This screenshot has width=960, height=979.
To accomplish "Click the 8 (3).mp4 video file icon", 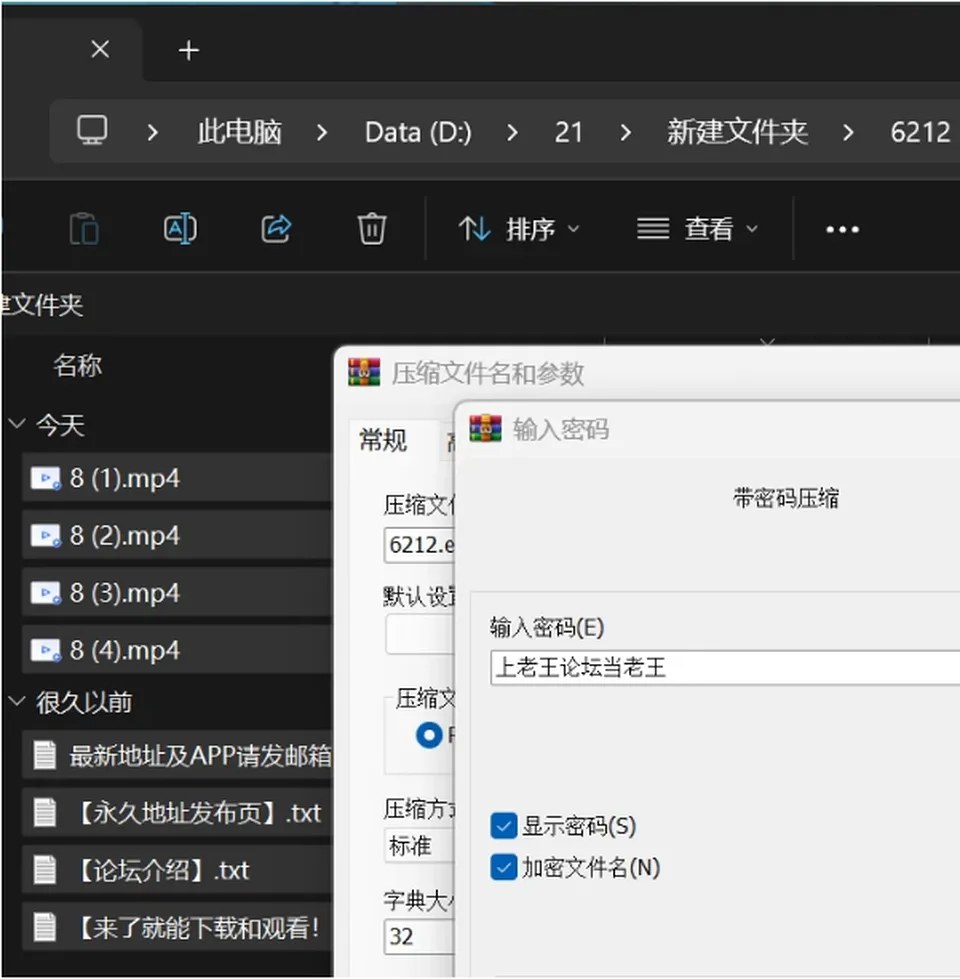I will (x=46, y=593).
